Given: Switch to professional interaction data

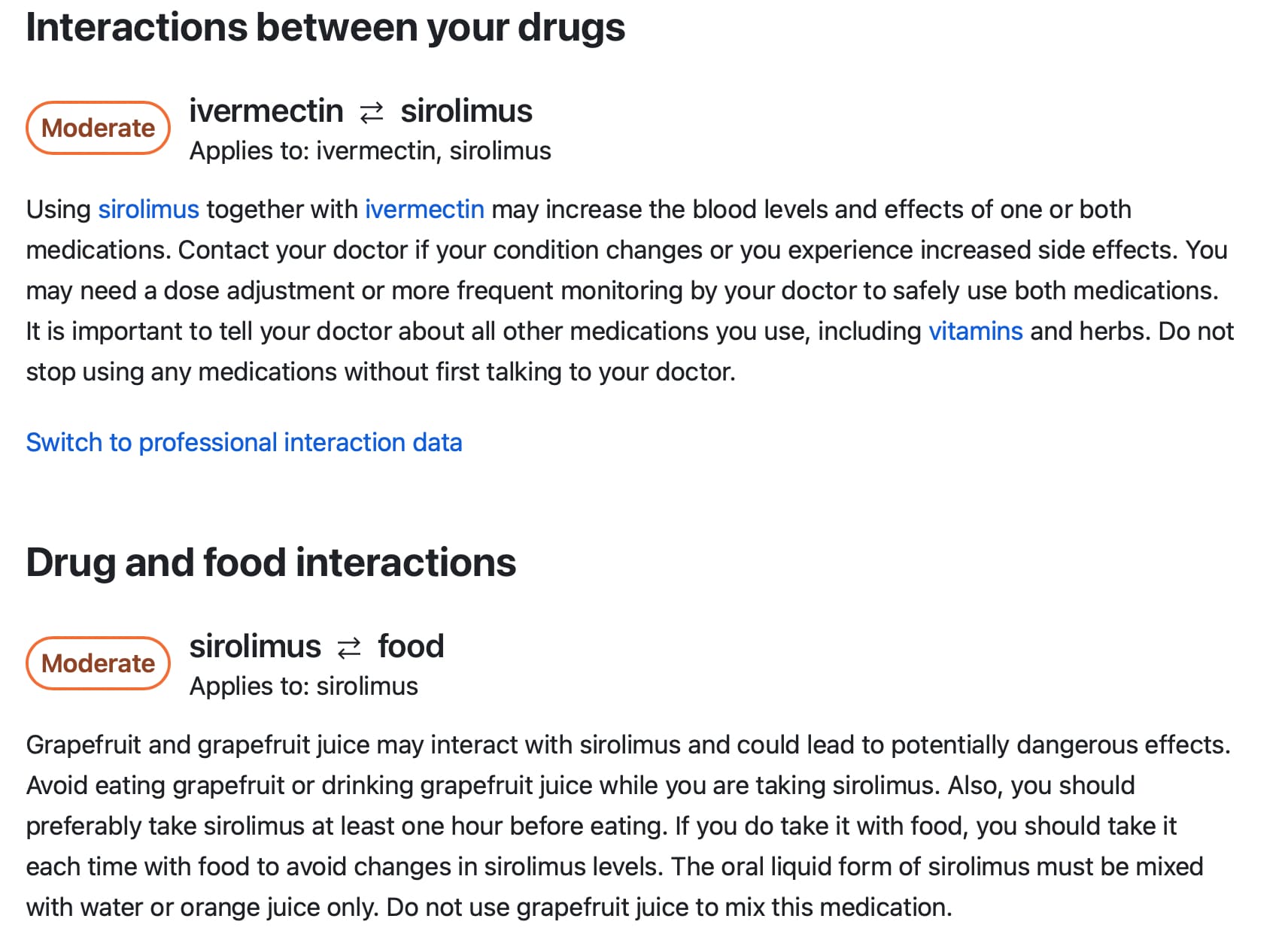Looking at the screenshot, I should [x=244, y=442].
